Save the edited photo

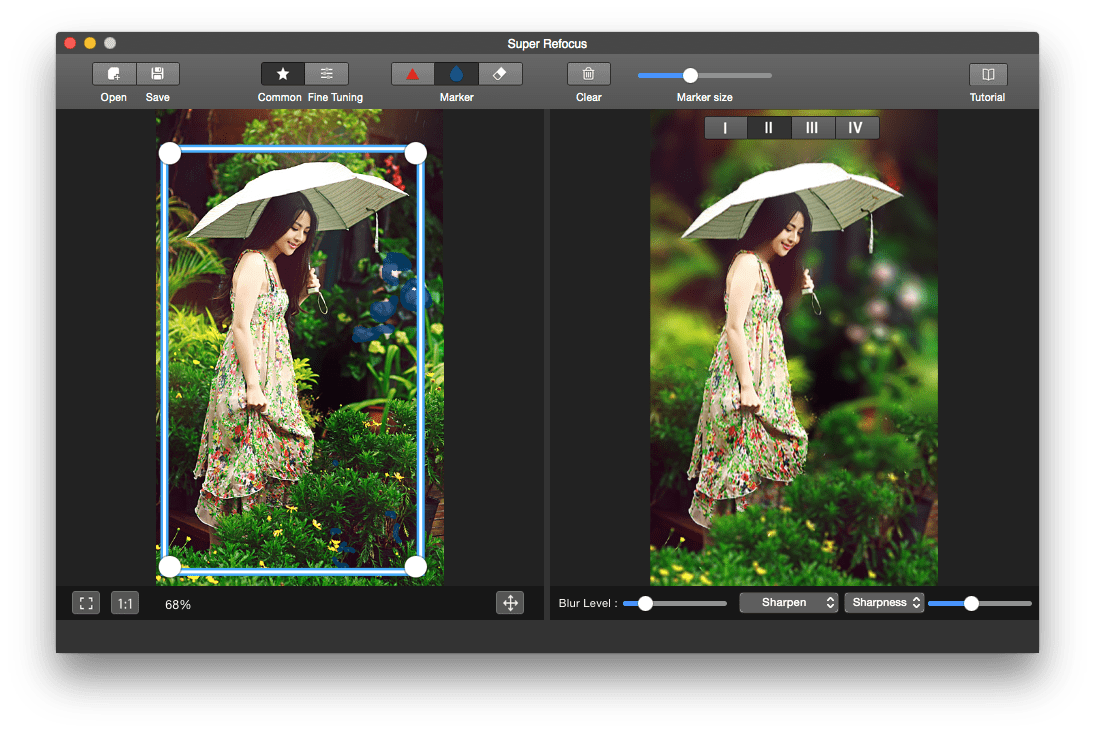158,73
